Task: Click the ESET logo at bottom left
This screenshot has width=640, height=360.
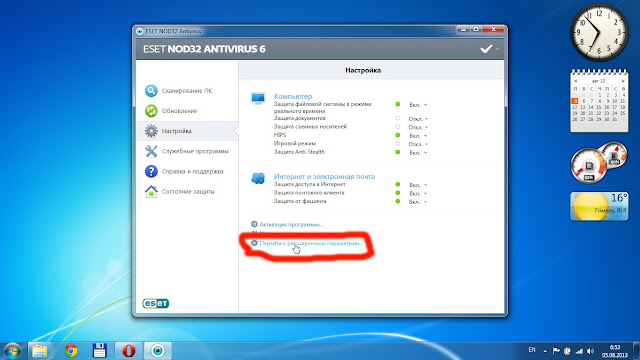Action: 156,303
